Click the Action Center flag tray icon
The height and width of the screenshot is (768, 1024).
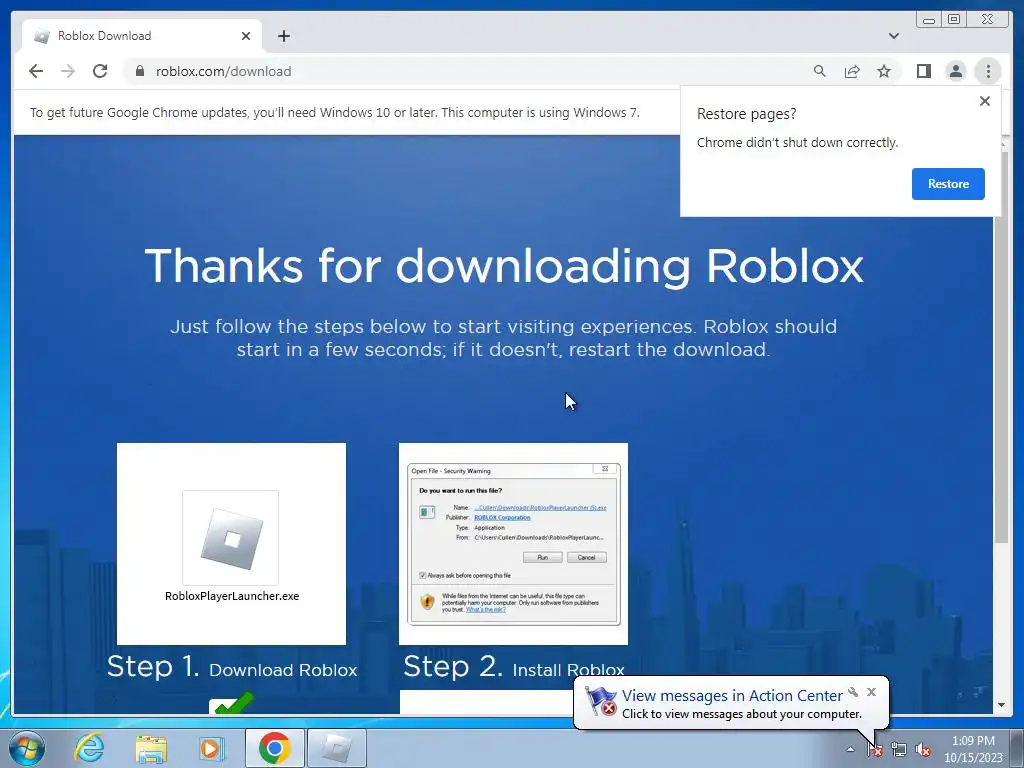874,749
